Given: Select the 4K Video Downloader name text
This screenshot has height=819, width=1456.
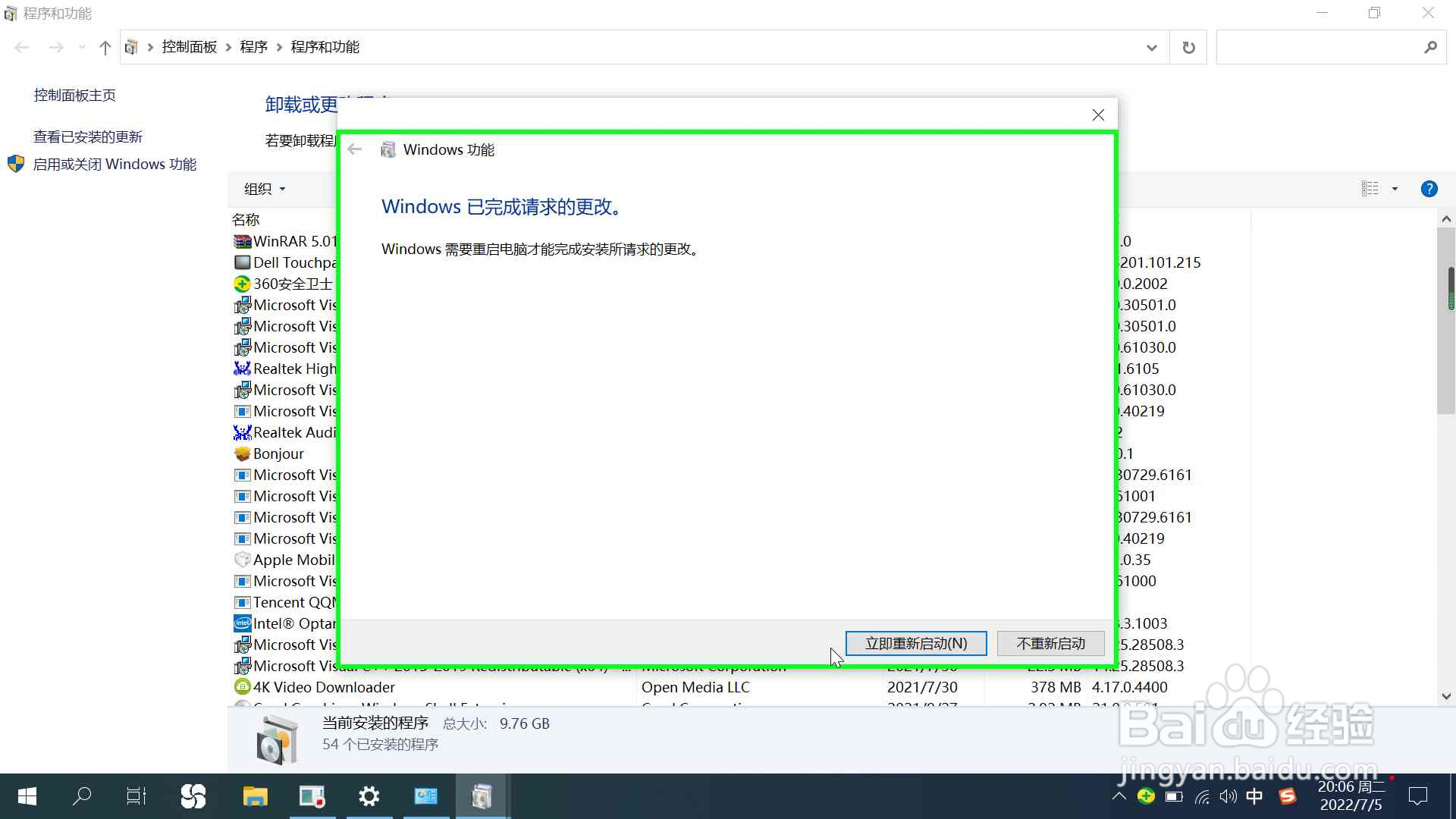Looking at the screenshot, I should tap(324, 687).
